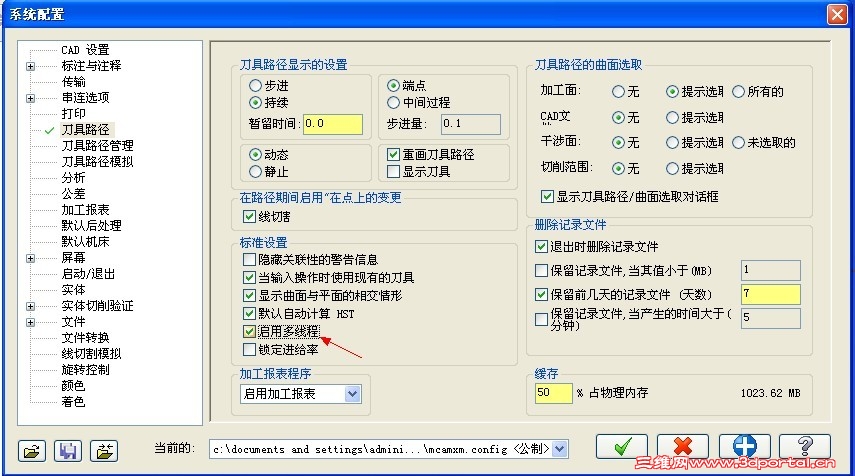Select CAD 设置 in the tree
855x476 pixels.
pos(85,50)
